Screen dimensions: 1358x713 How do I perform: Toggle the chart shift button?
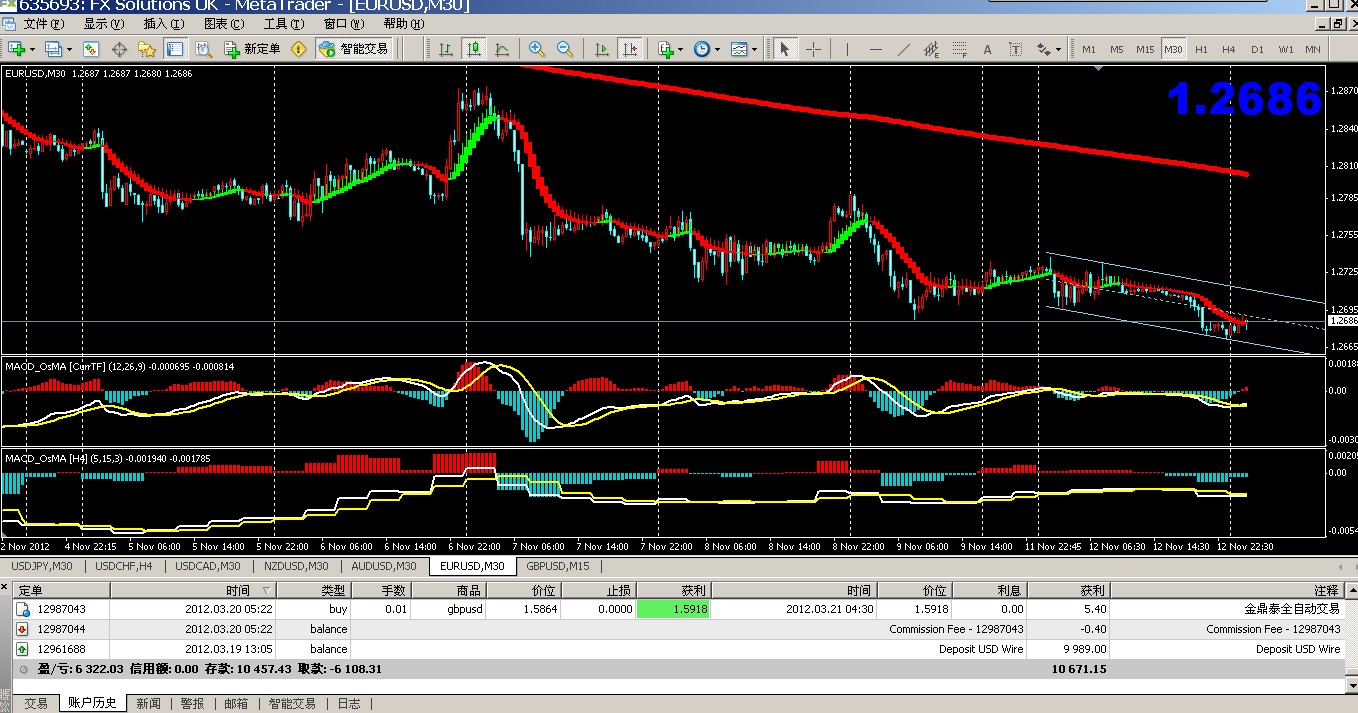(x=630, y=49)
